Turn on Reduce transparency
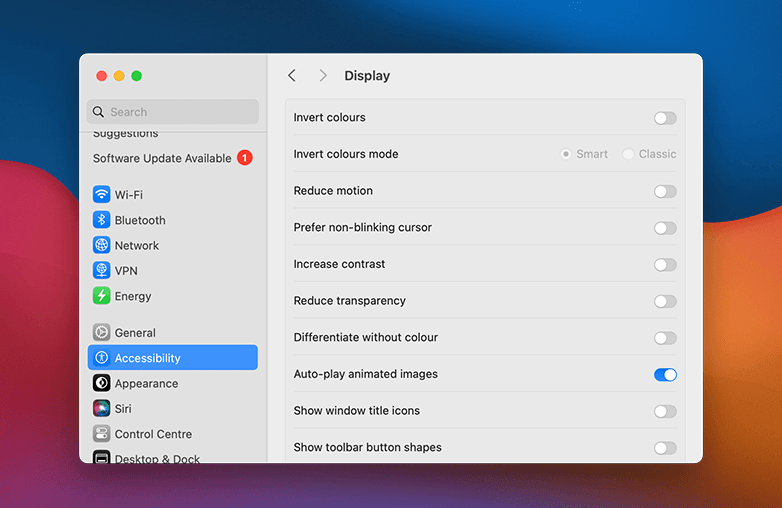782x508 pixels. pyautogui.click(x=665, y=302)
